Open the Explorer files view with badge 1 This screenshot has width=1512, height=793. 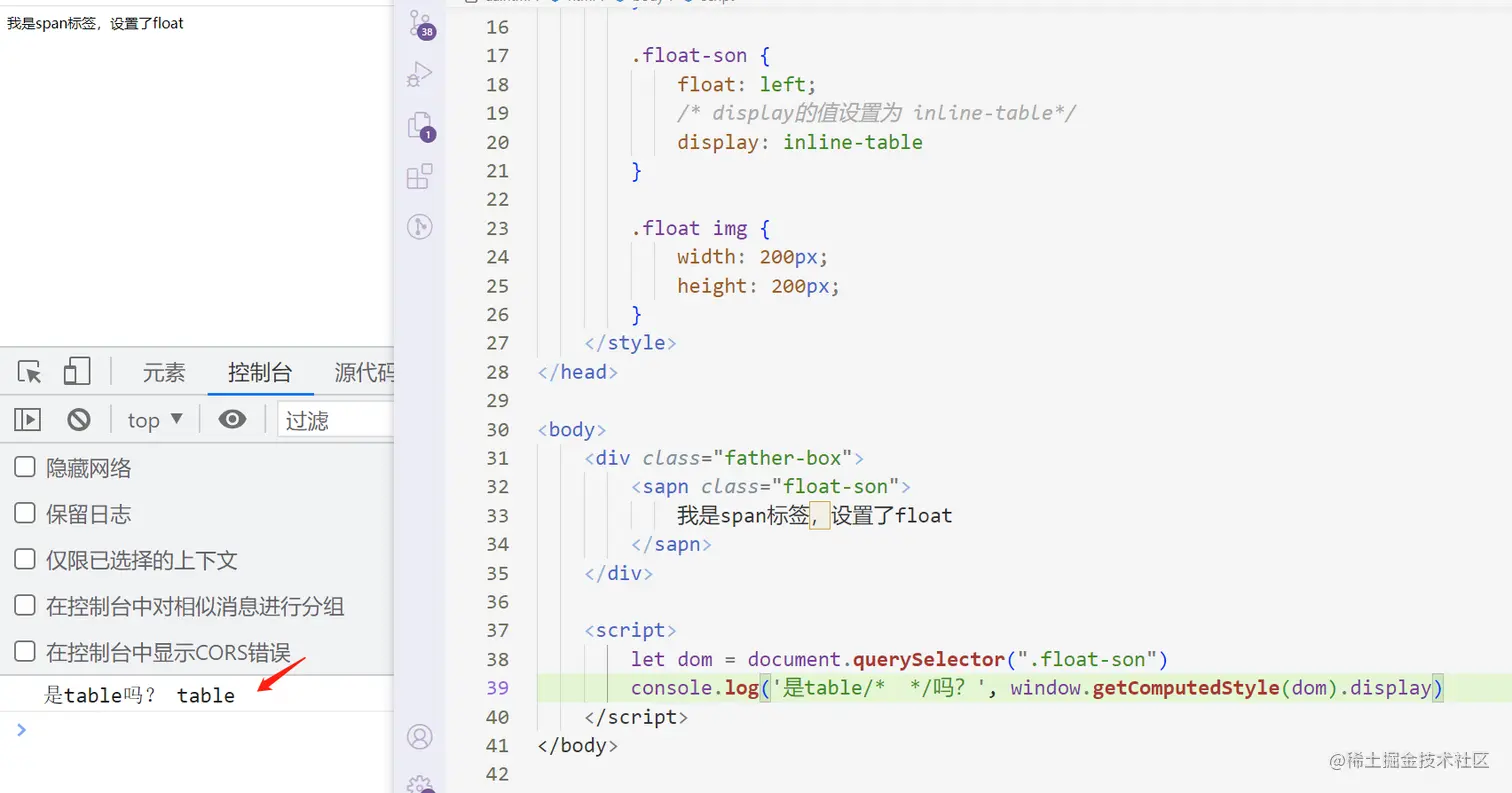[421, 126]
